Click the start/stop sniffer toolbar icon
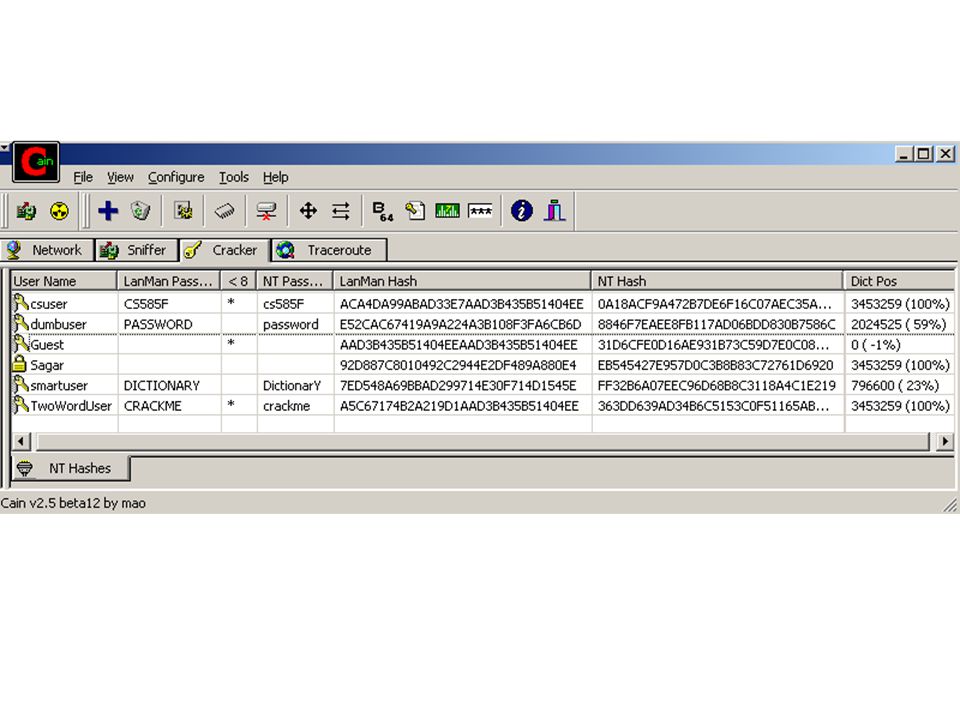Viewport: 960px width, 720px height. pos(26,211)
